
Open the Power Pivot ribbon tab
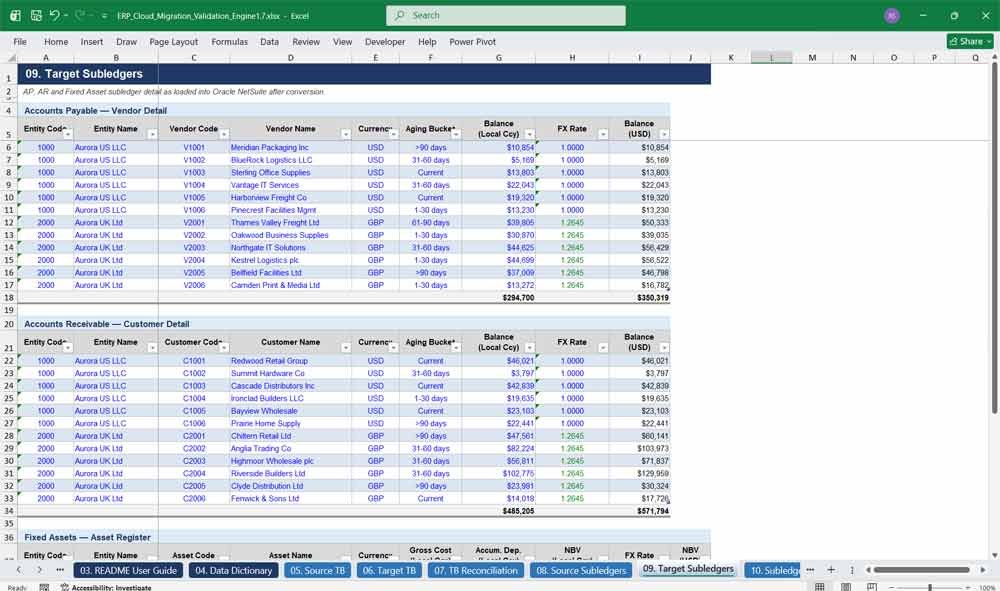click(x=473, y=41)
